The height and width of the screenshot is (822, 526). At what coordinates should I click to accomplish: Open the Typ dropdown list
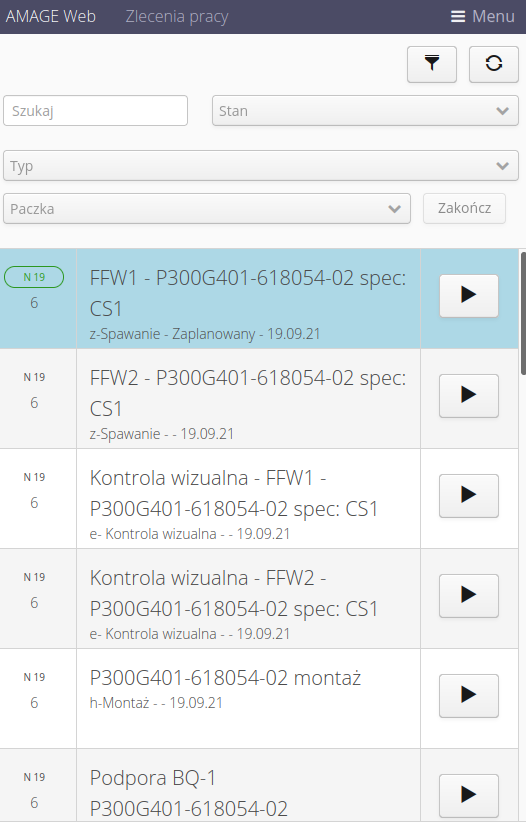(x=261, y=166)
